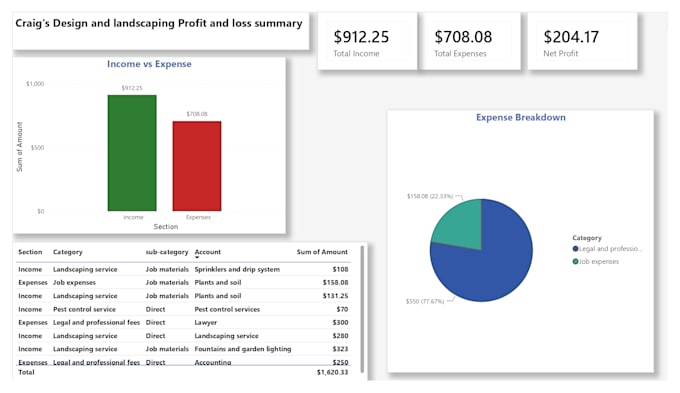Viewport: 680px width, 393px height.
Task: Select the Job expenses category cell
Action: [74, 282]
